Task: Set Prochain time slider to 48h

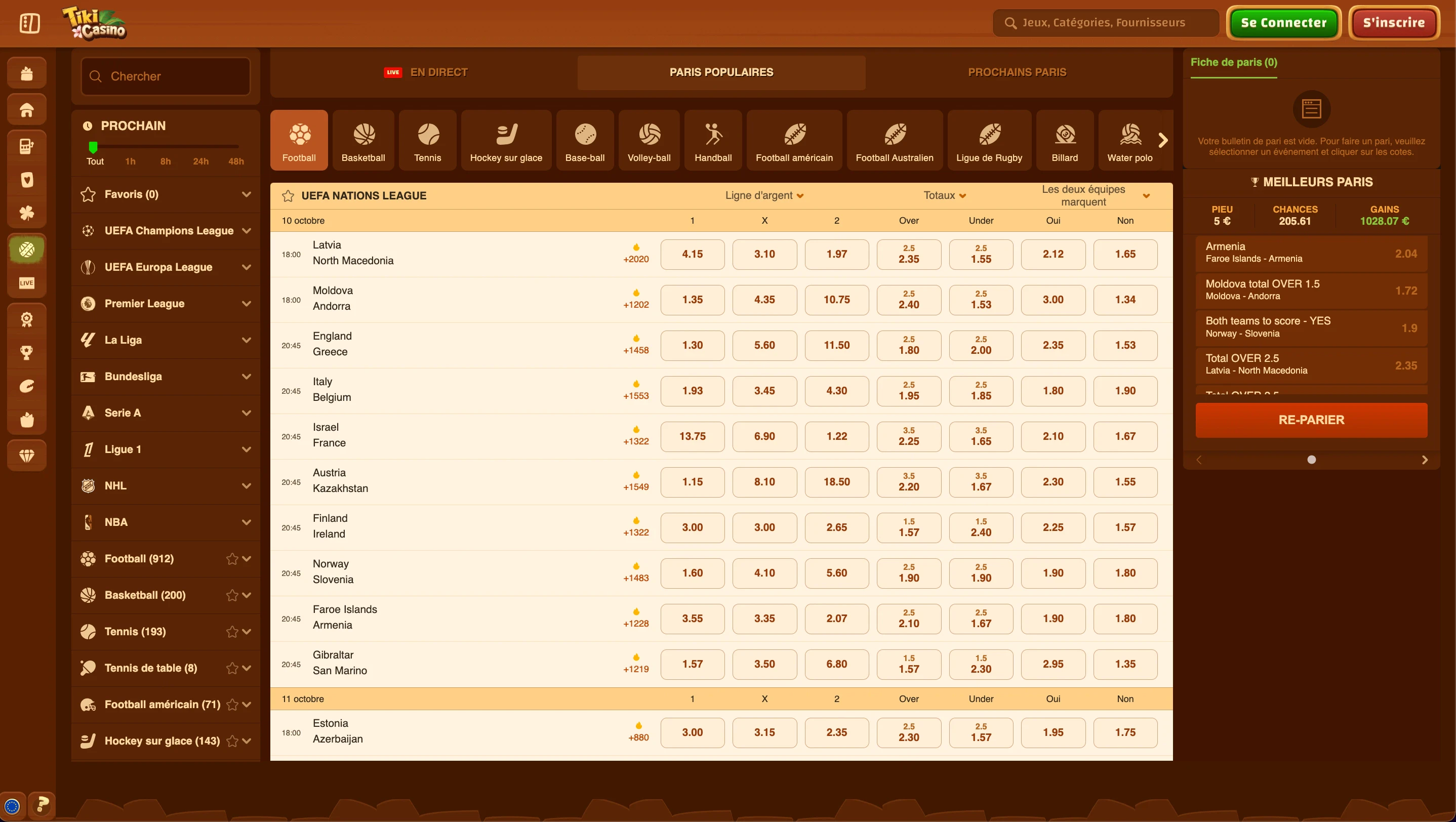Action: click(x=236, y=161)
